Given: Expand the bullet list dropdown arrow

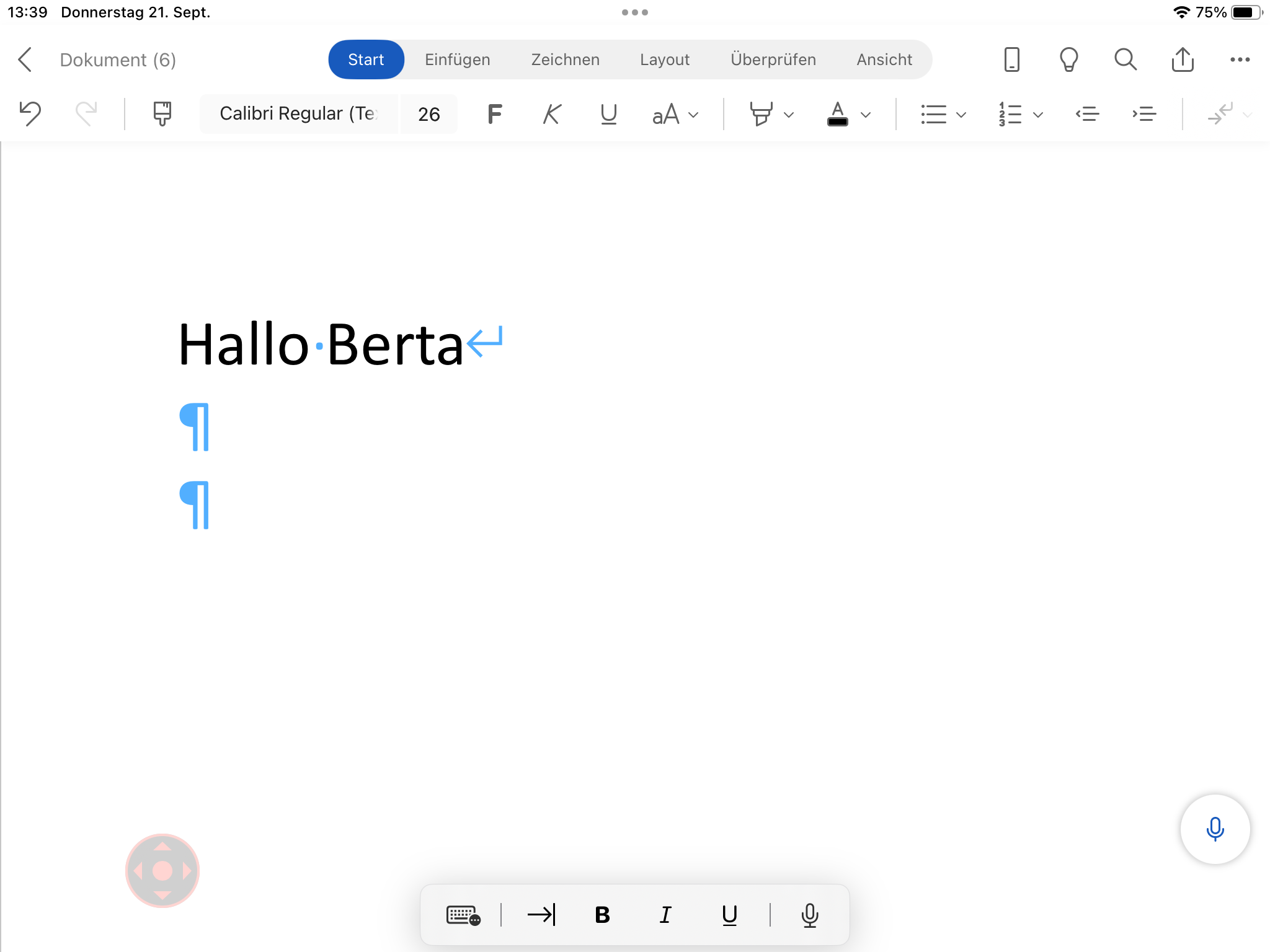Looking at the screenshot, I should (x=961, y=115).
